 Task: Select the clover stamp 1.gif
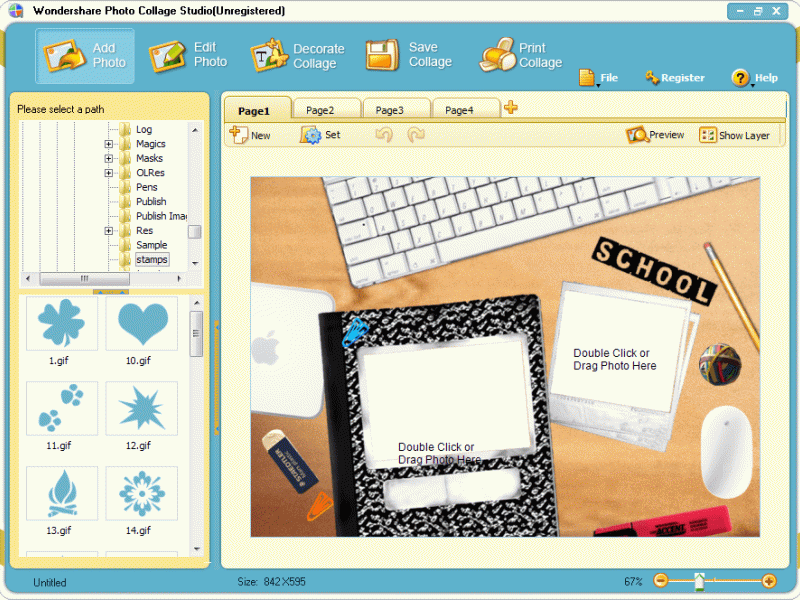(62, 323)
